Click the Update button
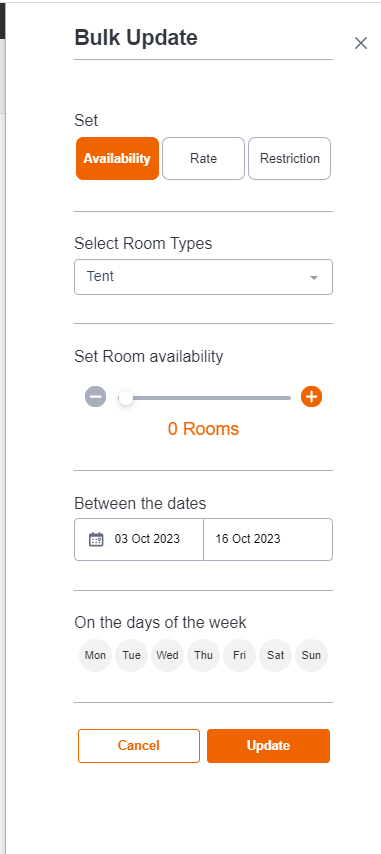381x854 pixels. pyautogui.click(x=268, y=746)
